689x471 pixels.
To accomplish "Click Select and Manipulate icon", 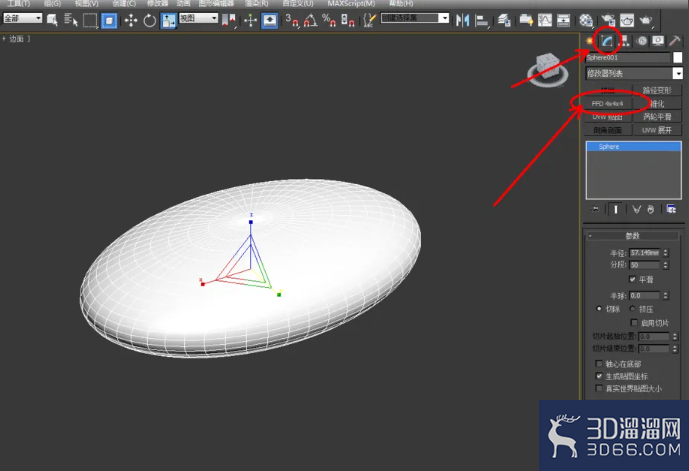I will 250,20.
